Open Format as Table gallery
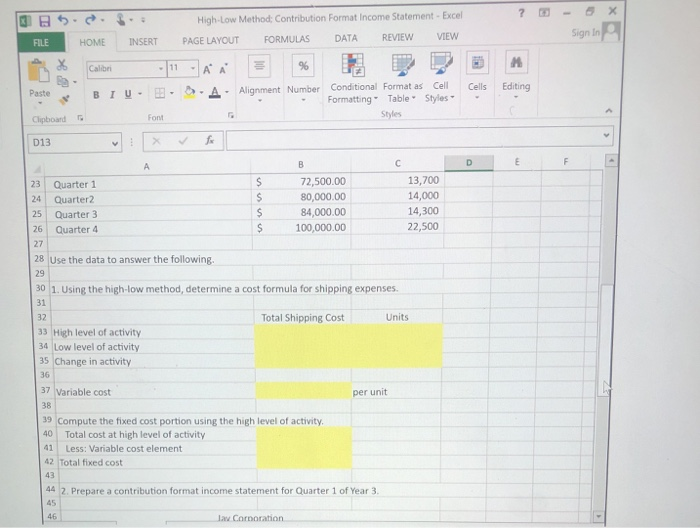 click(403, 79)
